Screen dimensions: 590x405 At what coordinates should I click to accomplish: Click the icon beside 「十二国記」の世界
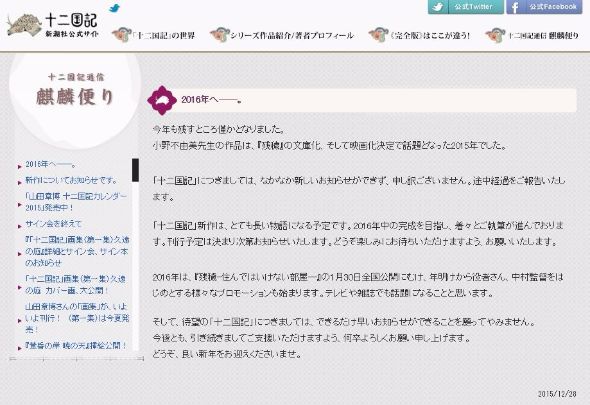[122, 35]
